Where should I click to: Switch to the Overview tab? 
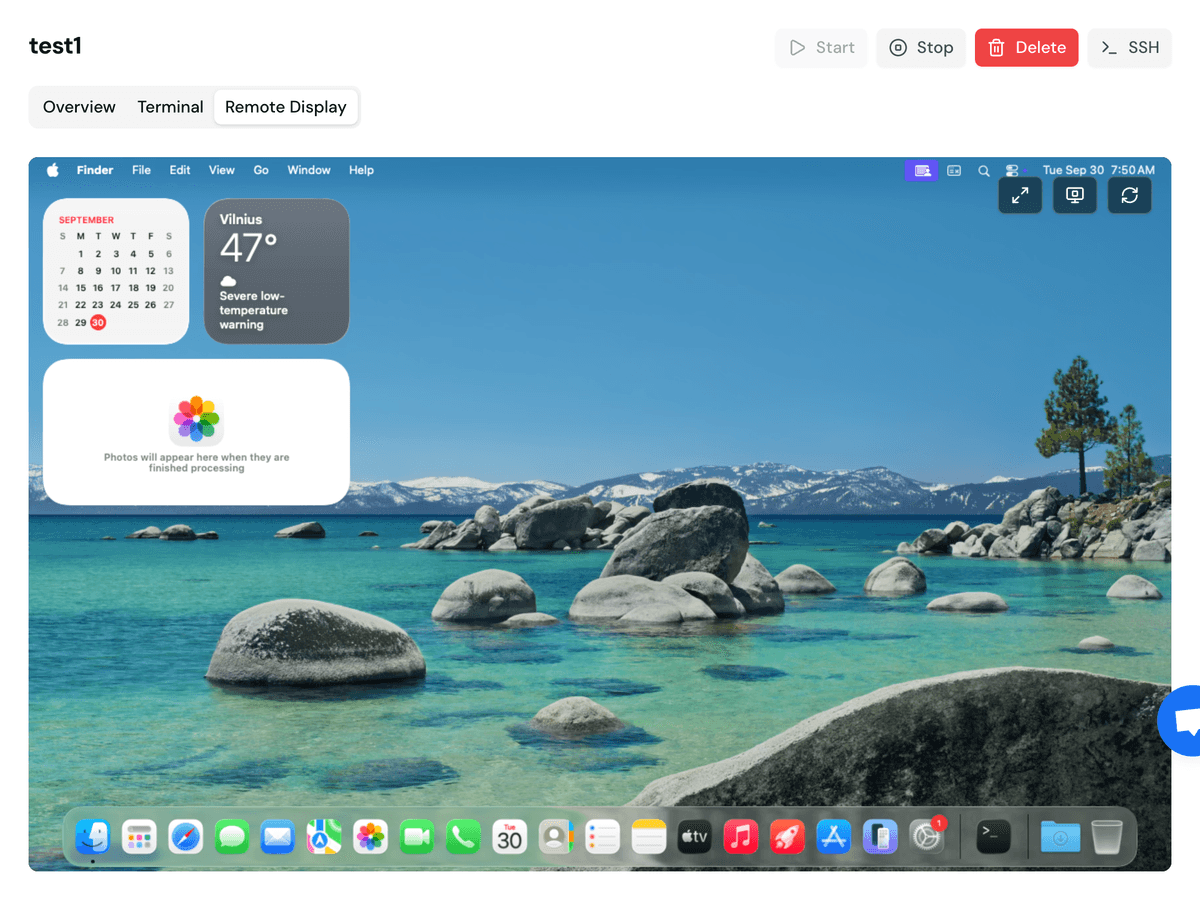click(x=79, y=107)
